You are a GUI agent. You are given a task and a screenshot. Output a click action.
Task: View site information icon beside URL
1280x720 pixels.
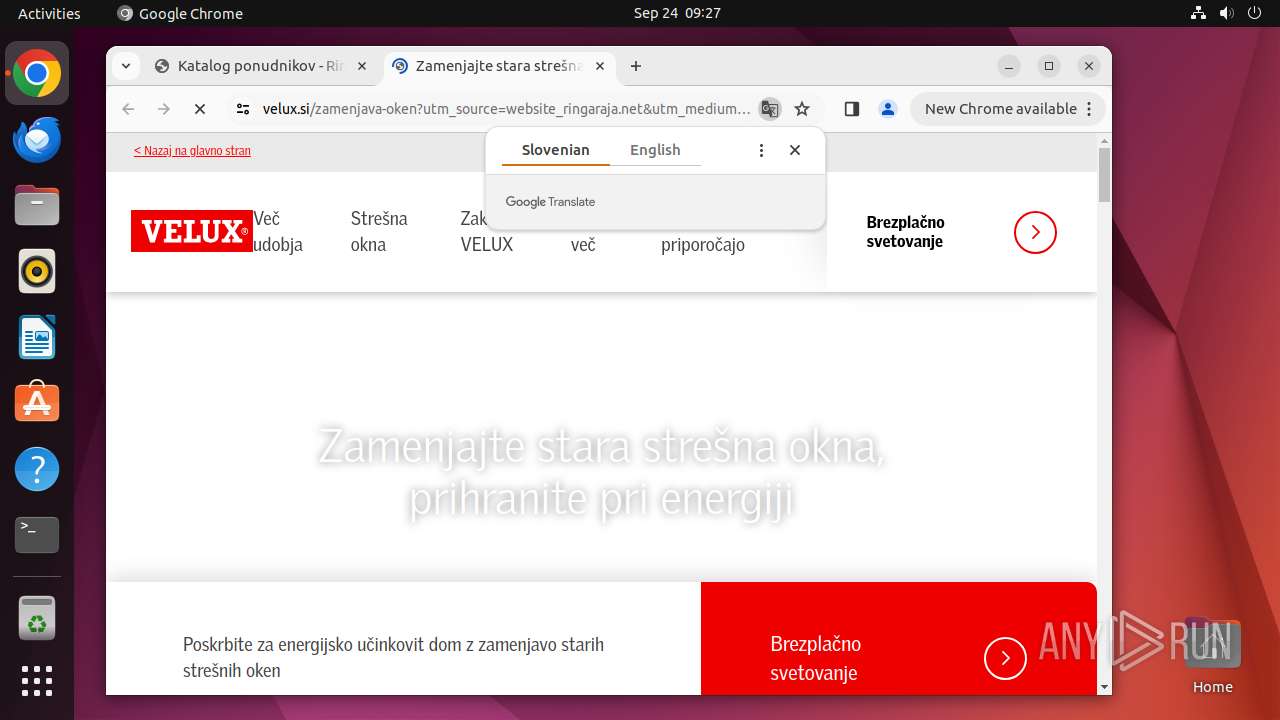coord(242,109)
